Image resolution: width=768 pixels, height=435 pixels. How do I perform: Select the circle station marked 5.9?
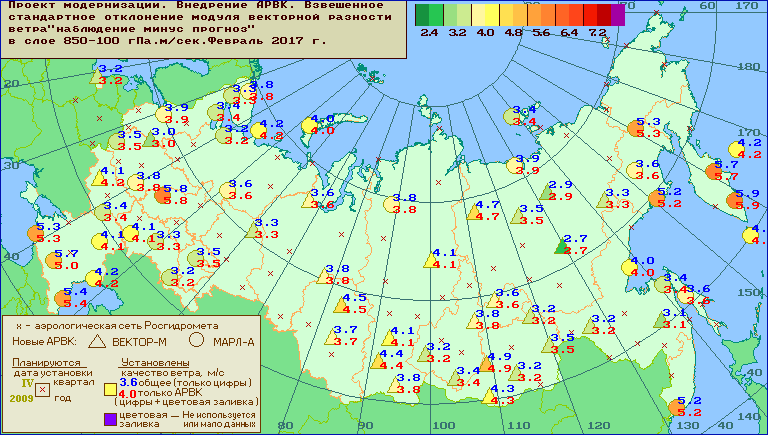pyautogui.click(x=734, y=200)
